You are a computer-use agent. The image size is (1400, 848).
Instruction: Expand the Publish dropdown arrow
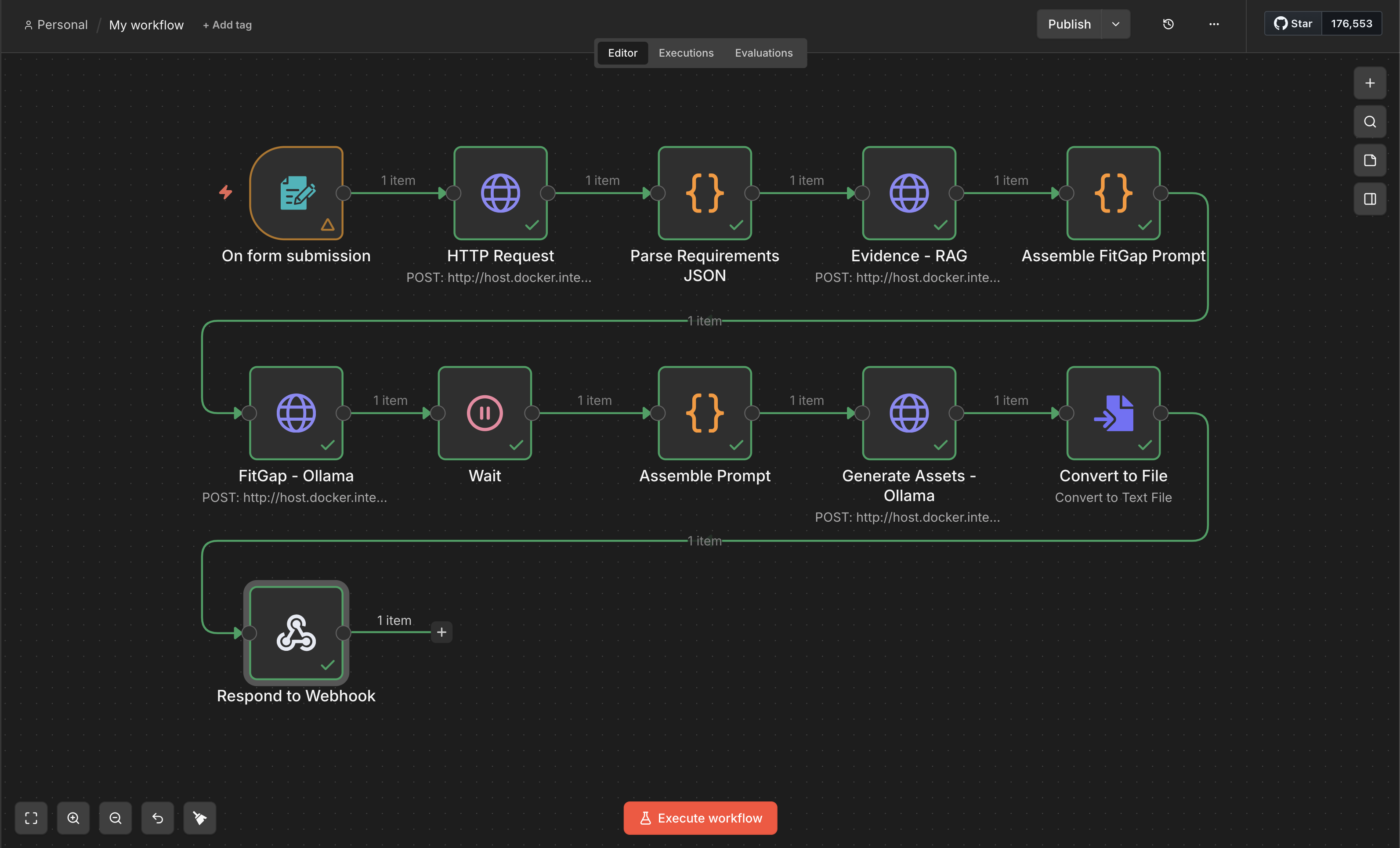(x=1115, y=24)
